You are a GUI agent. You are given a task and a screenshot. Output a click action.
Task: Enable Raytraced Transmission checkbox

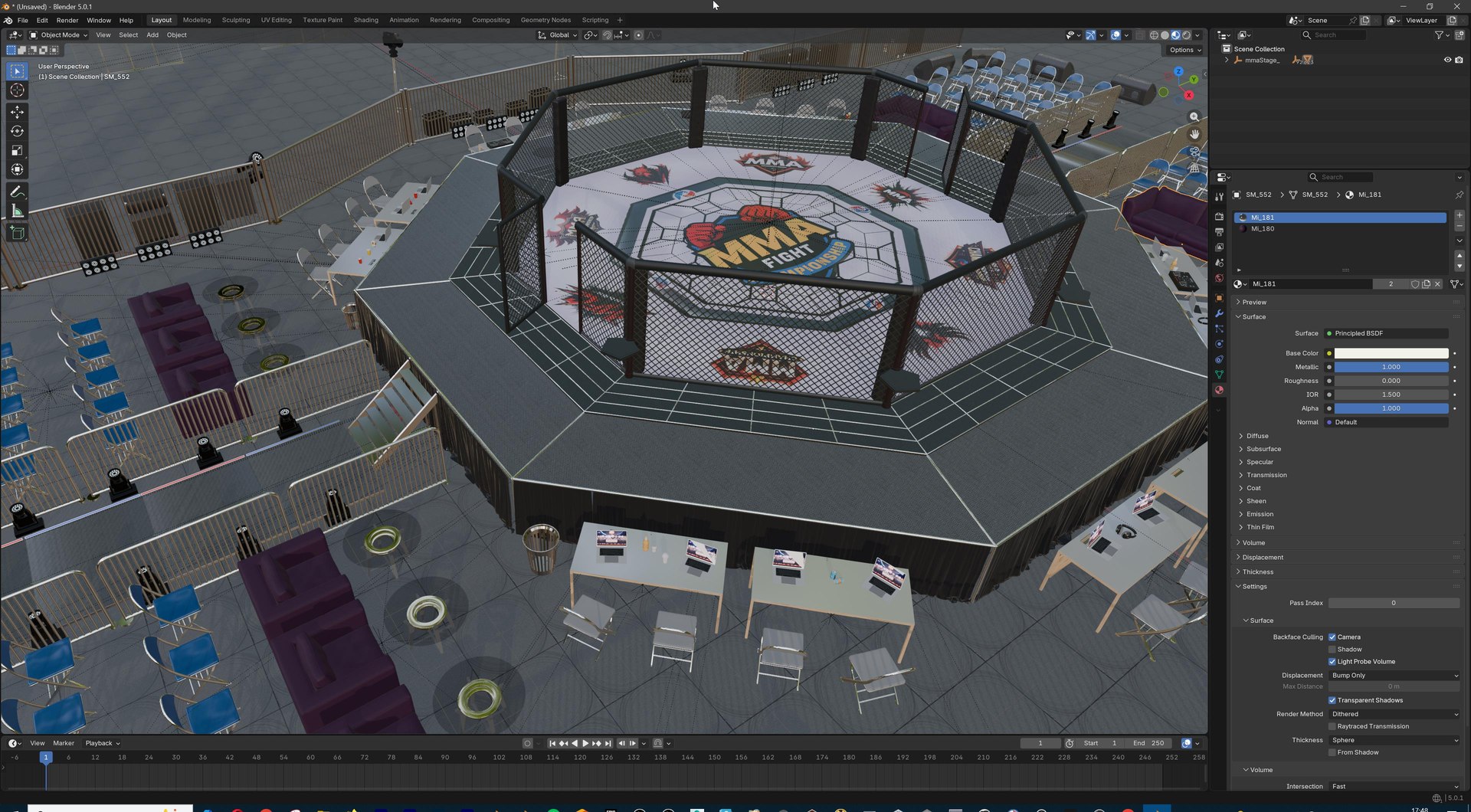(1332, 726)
